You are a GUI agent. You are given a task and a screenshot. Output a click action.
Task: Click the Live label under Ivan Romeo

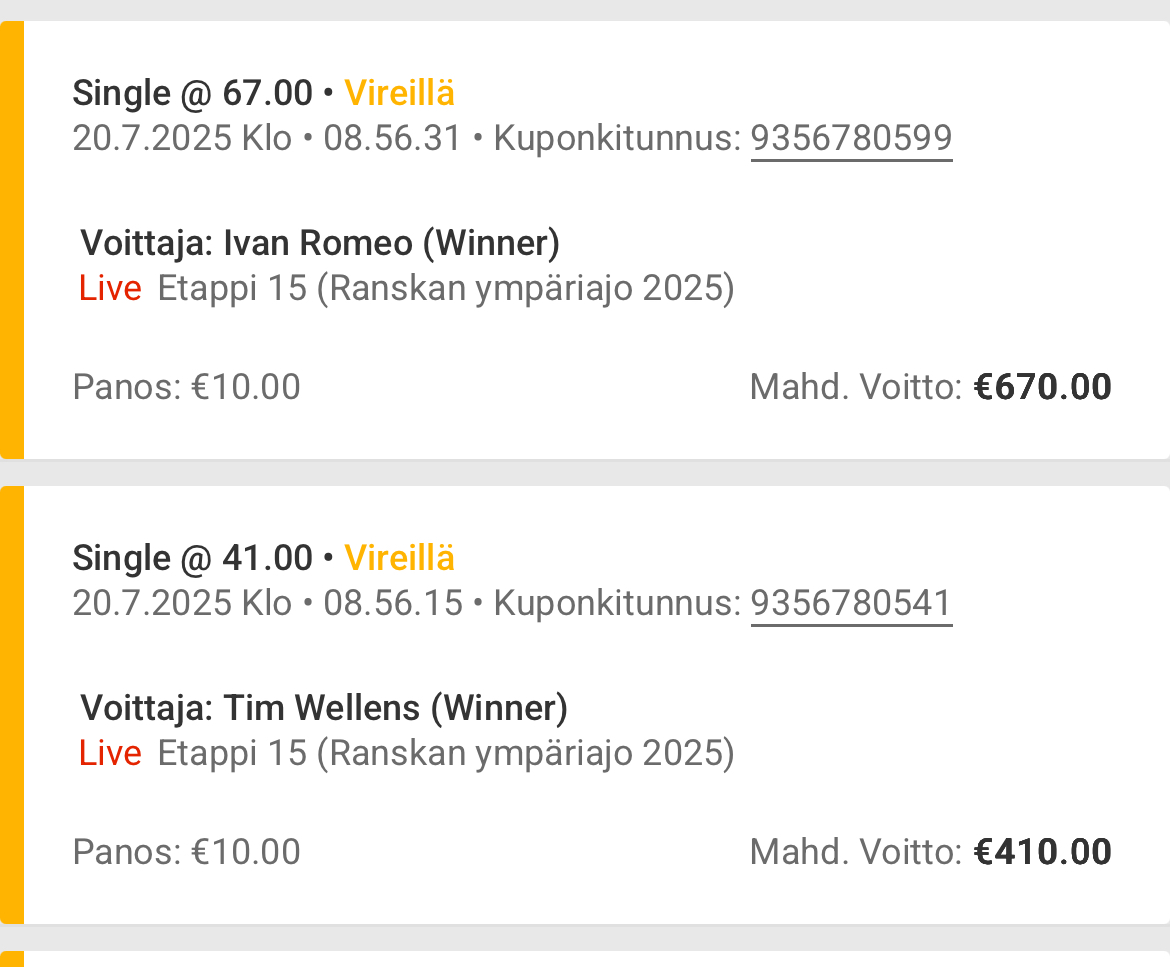tap(110, 289)
